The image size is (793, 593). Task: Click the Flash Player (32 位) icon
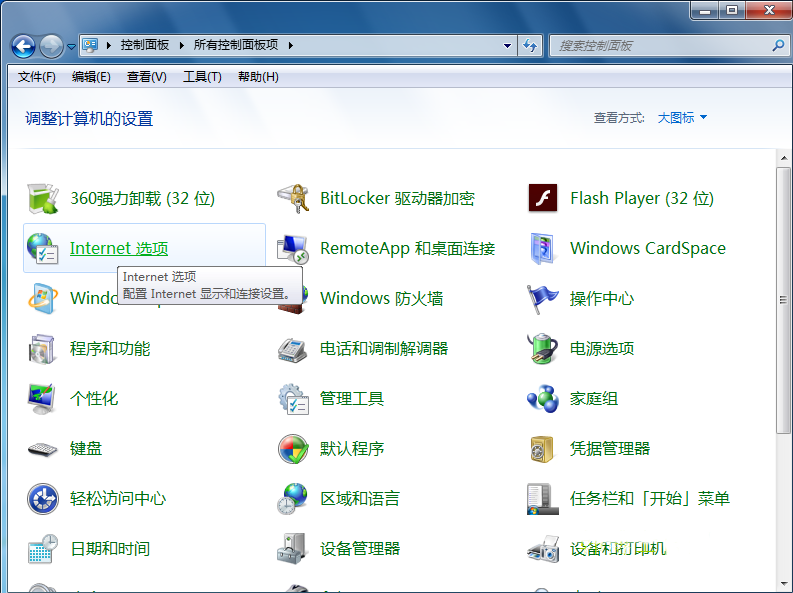click(x=542, y=198)
